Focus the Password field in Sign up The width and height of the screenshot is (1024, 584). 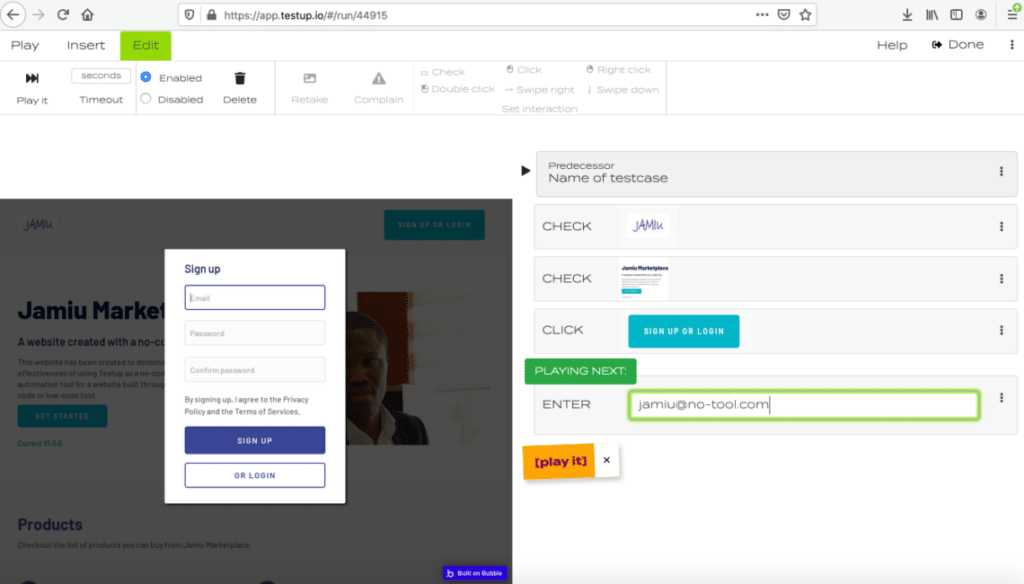255,333
